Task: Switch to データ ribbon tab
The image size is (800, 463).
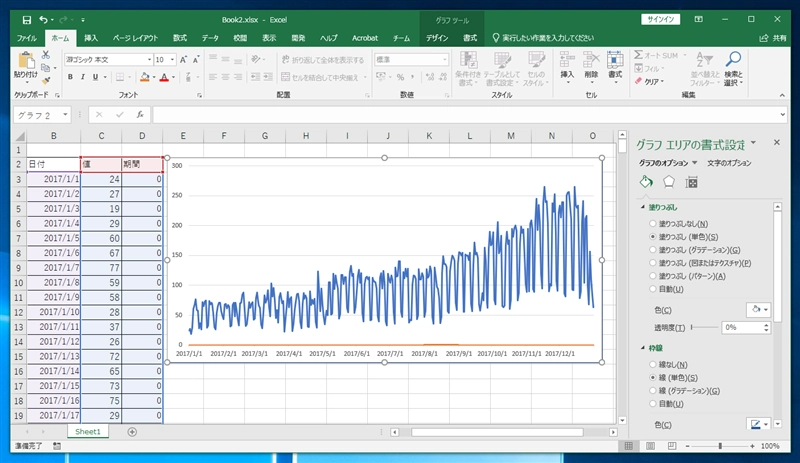Action: point(210,38)
